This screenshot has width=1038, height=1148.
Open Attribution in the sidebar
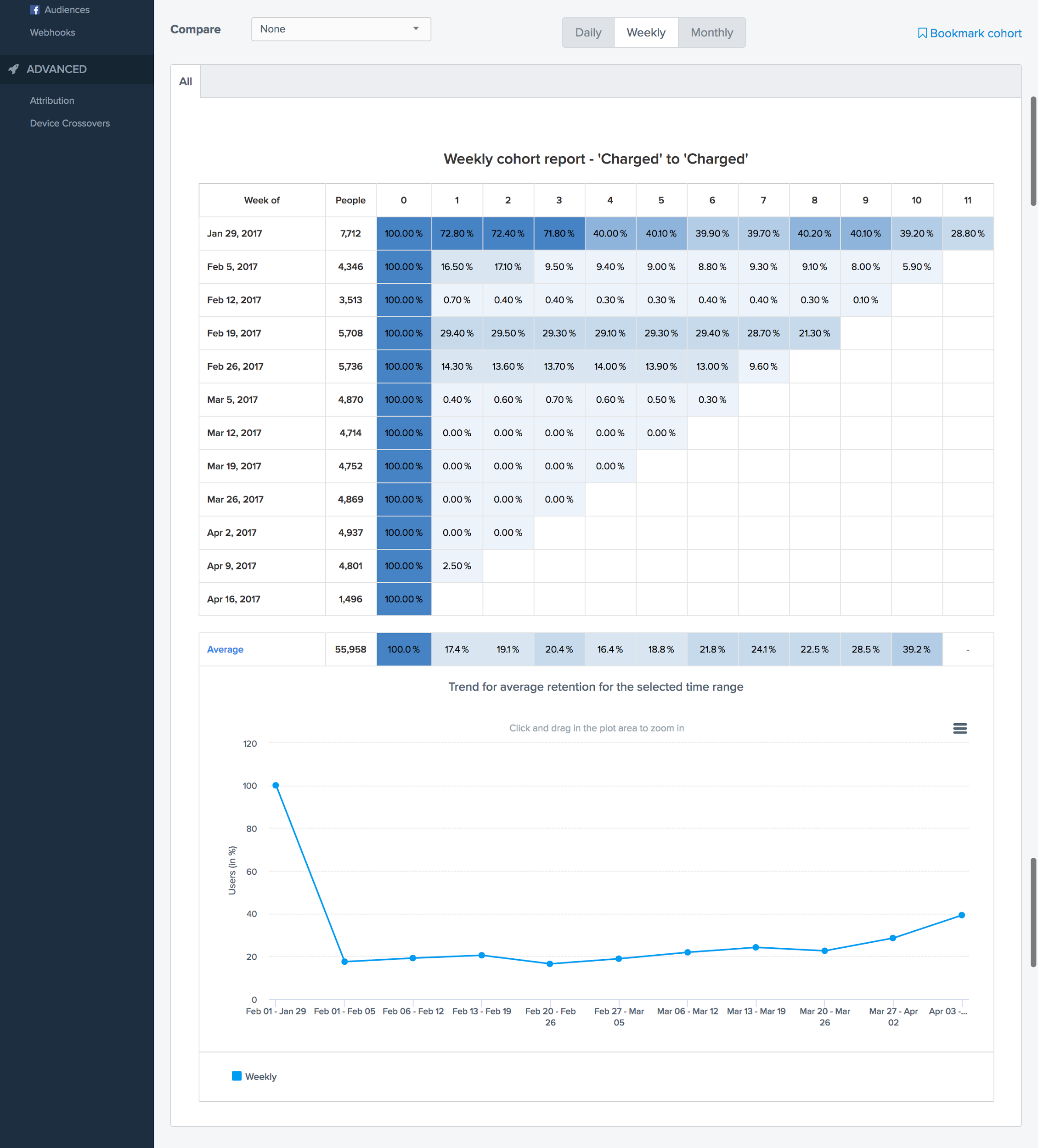click(x=52, y=100)
